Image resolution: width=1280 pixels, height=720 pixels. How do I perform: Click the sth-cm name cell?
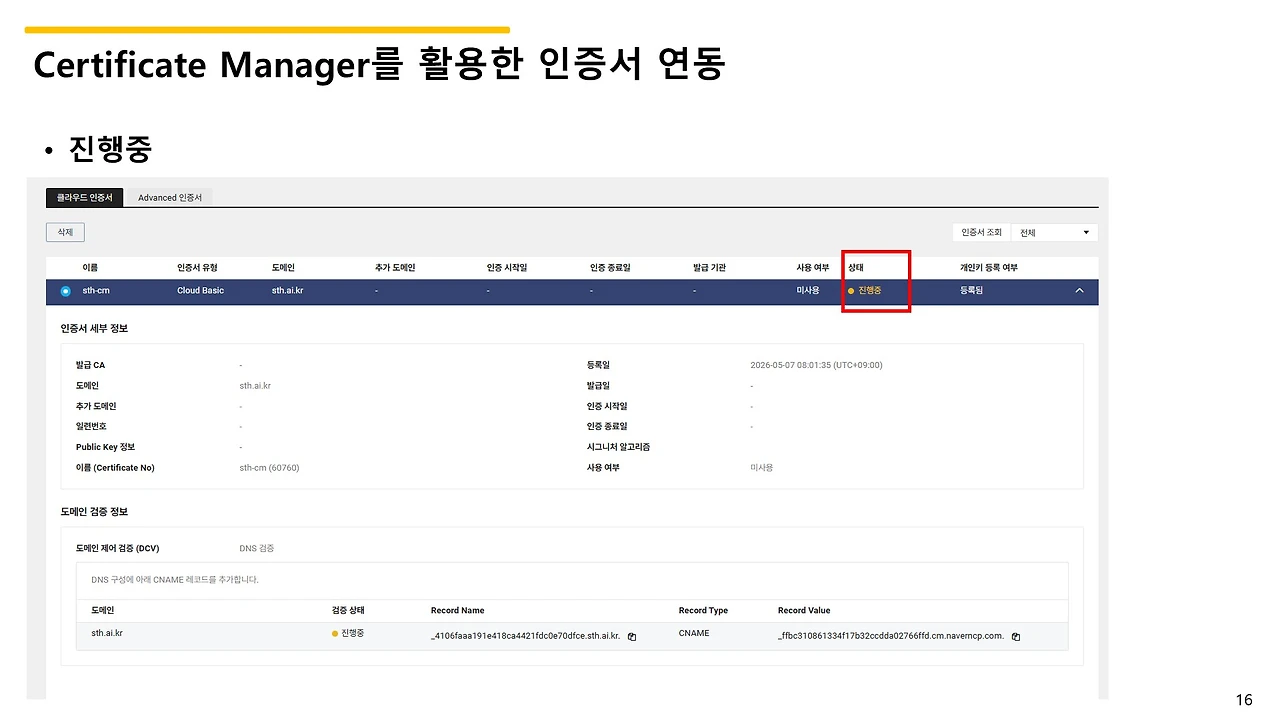tap(97, 291)
